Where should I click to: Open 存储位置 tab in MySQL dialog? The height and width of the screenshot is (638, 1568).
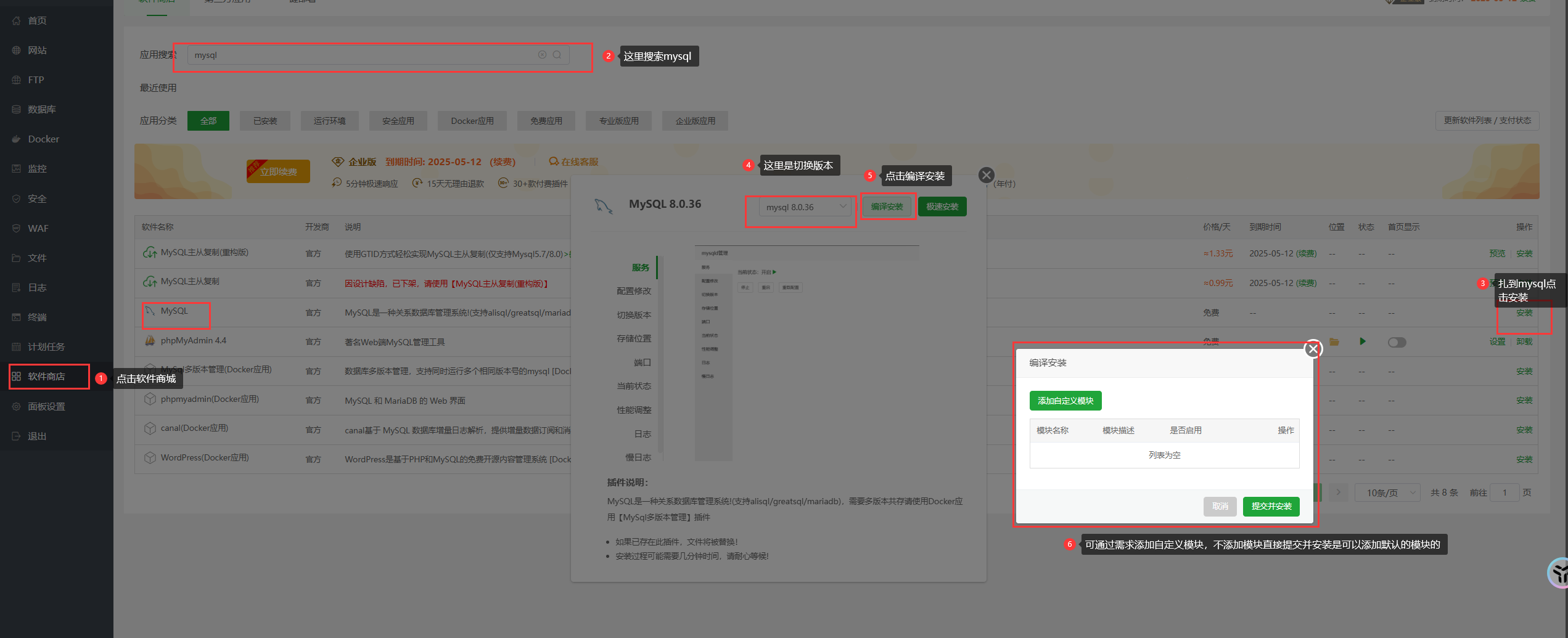click(634, 338)
